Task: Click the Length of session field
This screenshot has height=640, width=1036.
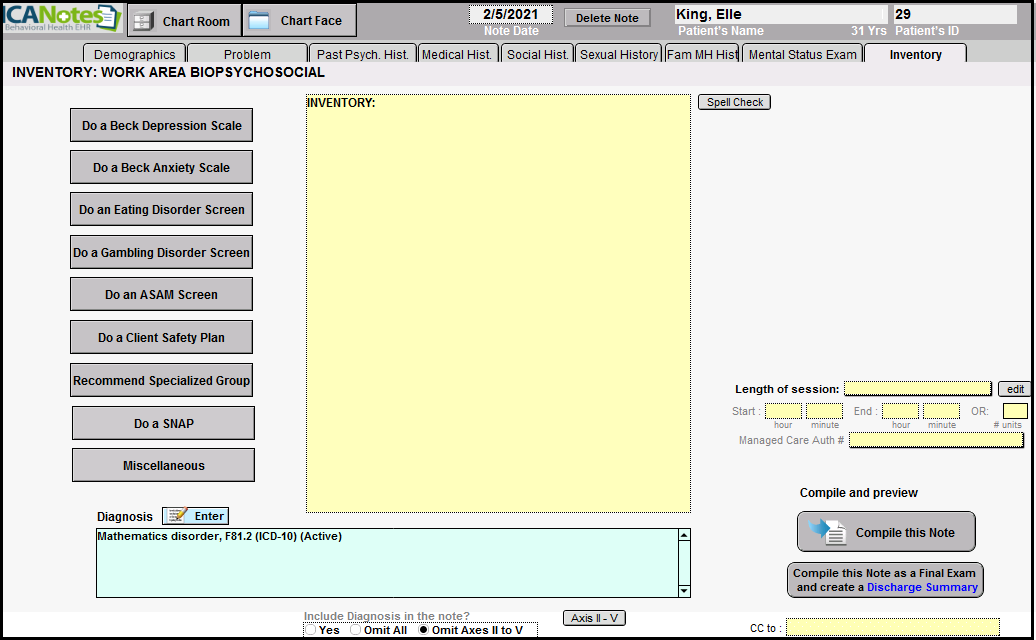Action: pos(917,388)
